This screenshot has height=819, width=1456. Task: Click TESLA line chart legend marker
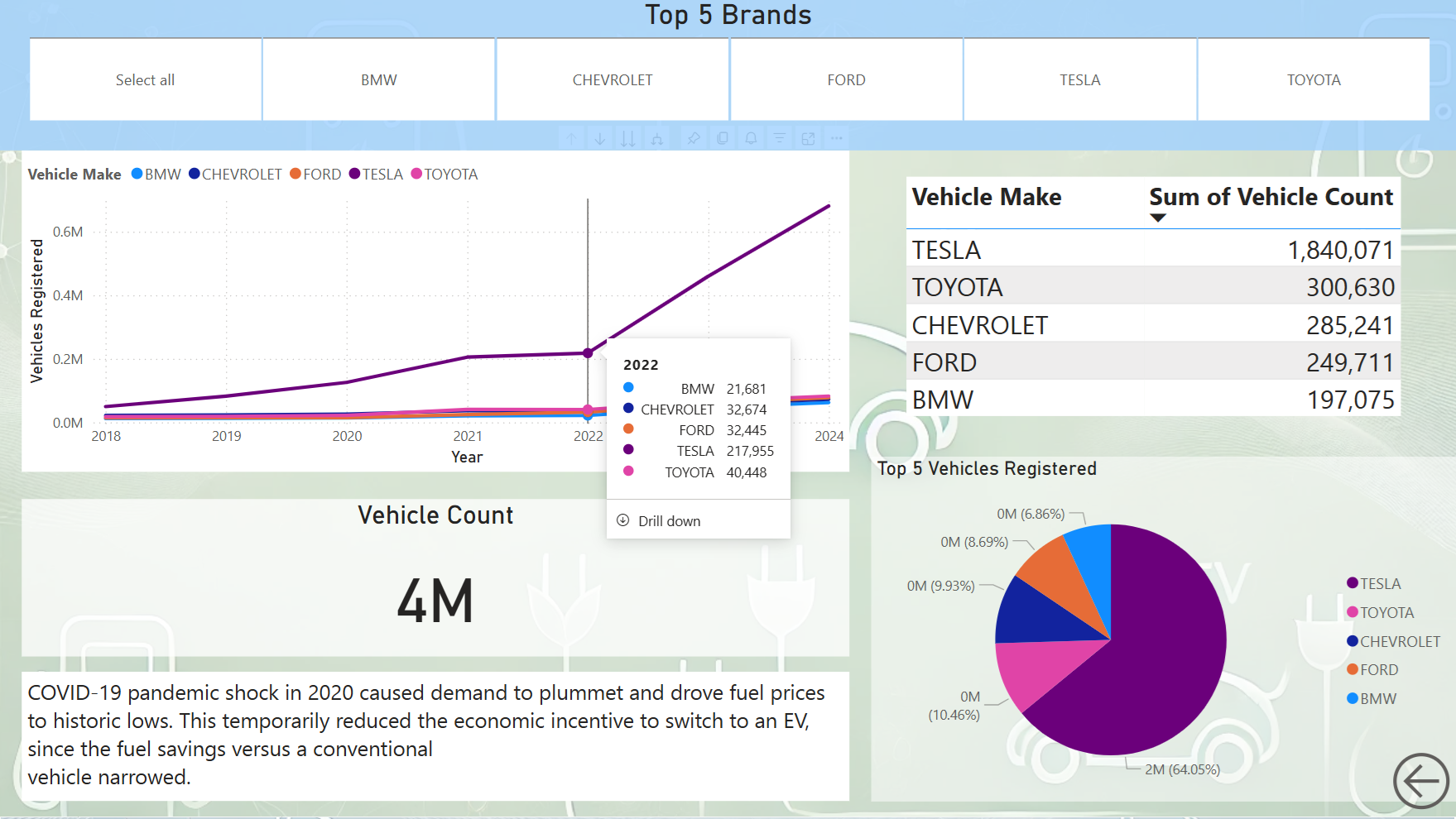355,174
